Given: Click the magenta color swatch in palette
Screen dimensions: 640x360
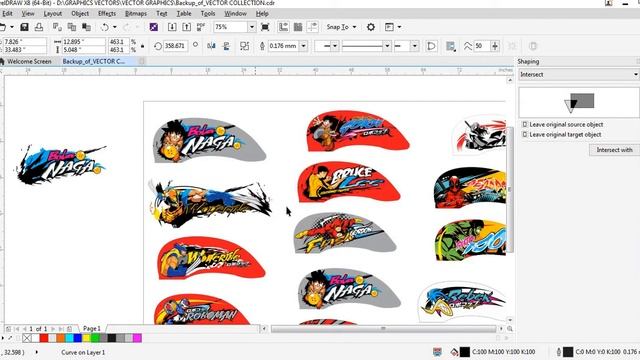Looking at the screenshot, I should tap(137, 338).
